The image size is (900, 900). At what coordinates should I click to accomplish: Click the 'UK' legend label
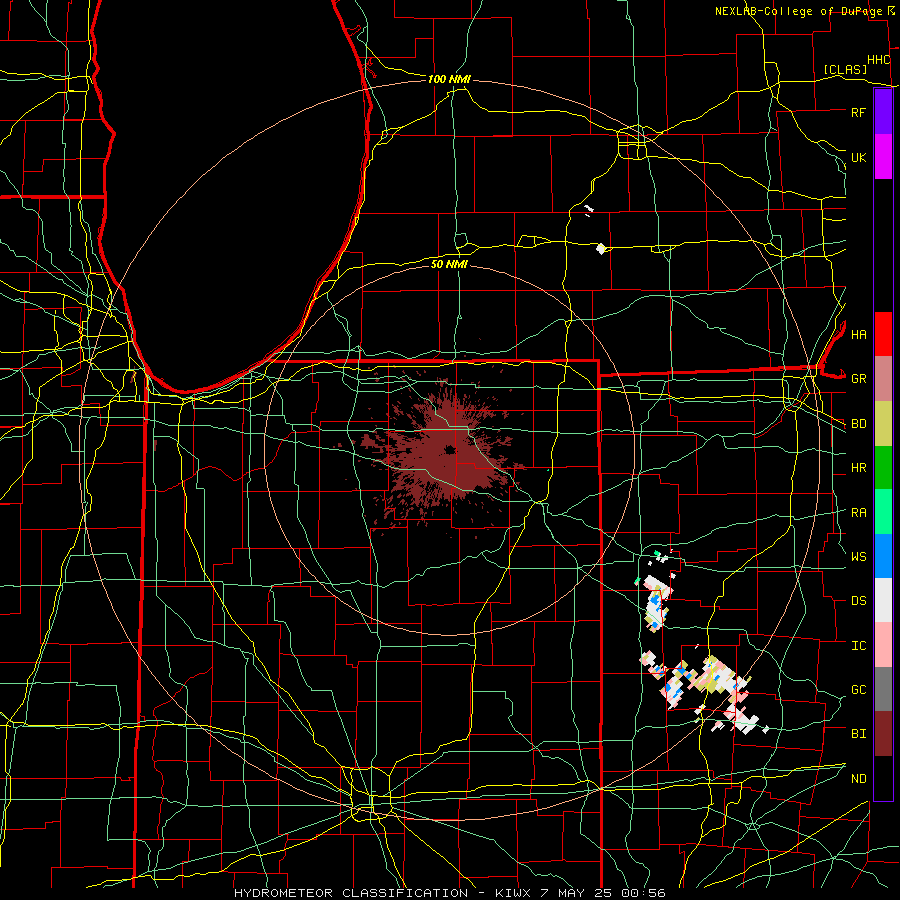pyautogui.click(x=858, y=157)
